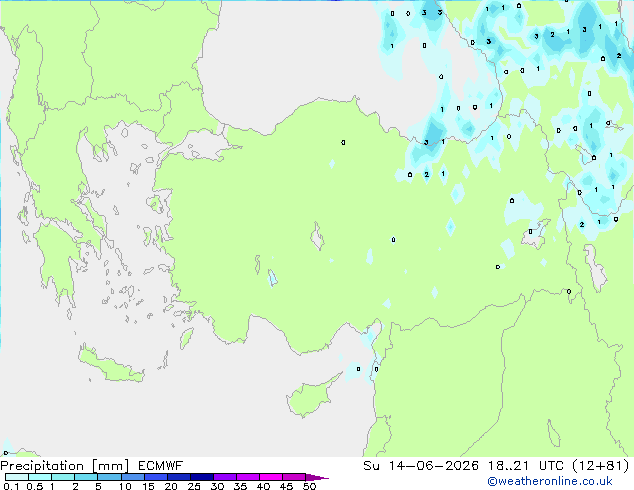Image resolution: width=634 pixels, height=490 pixels.
Task: Select the 35–40 mm legend swatch
Action: [x=247, y=477]
